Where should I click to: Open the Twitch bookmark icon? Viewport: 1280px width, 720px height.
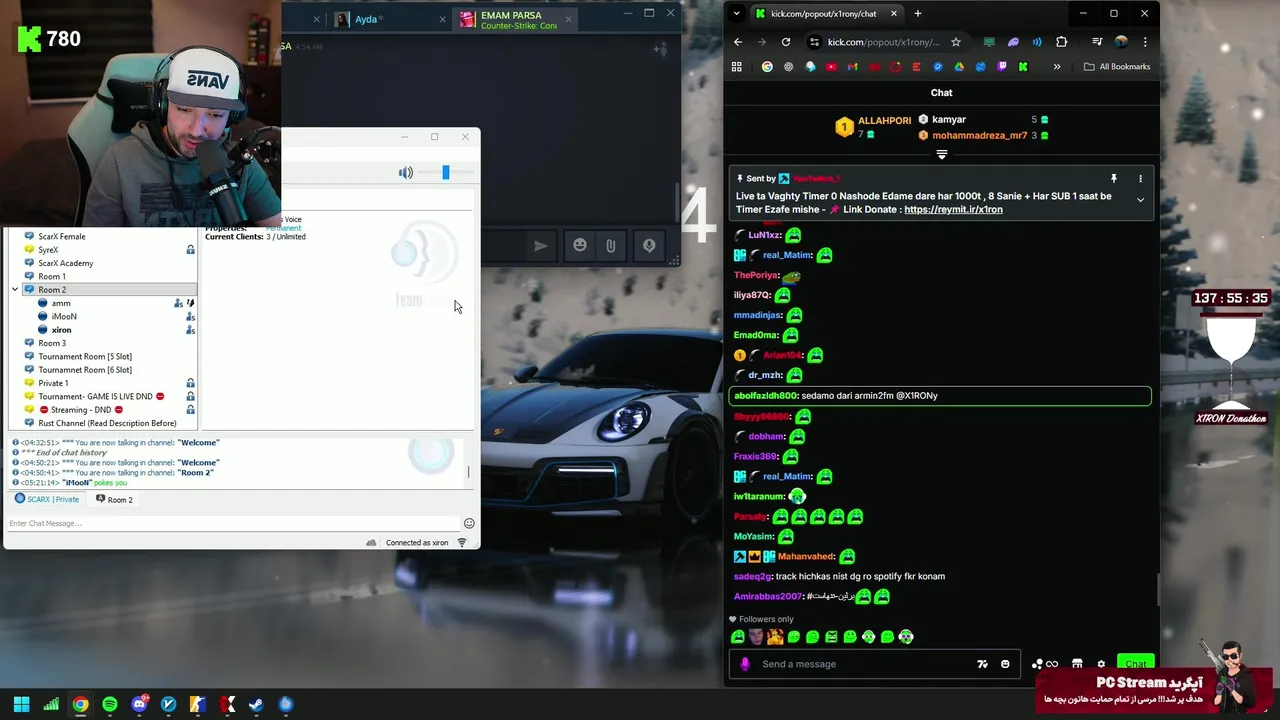pos(1002,67)
